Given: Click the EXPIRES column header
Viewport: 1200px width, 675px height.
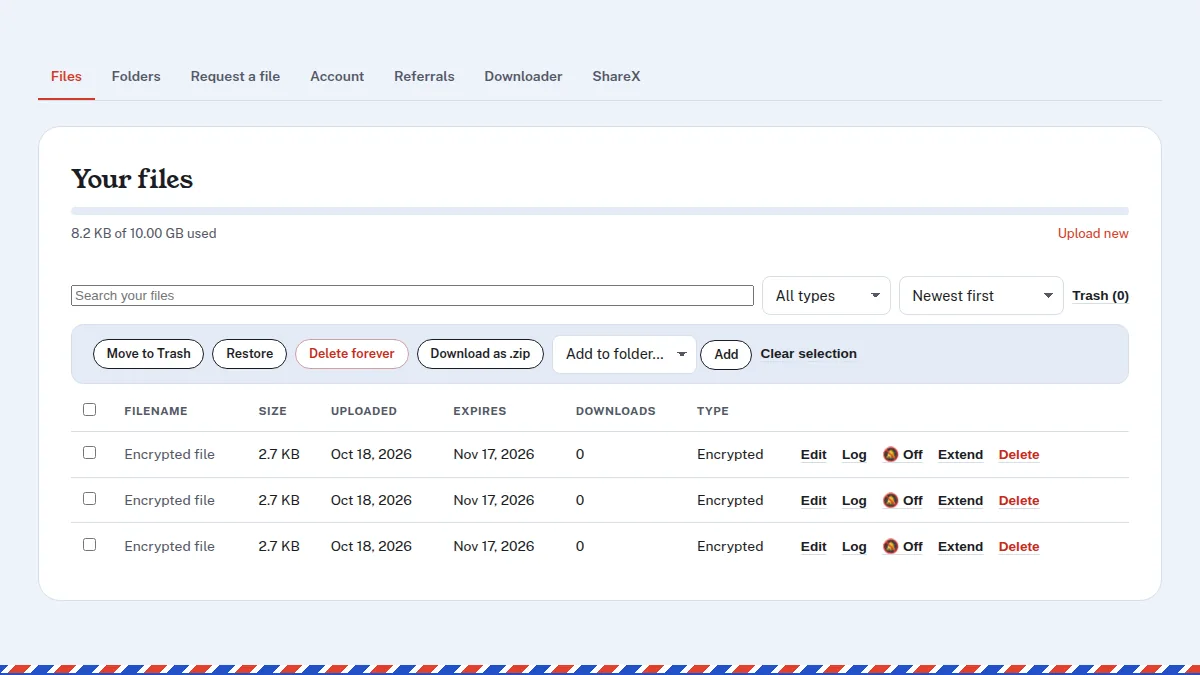Looking at the screenshot, I should [480, 411].
